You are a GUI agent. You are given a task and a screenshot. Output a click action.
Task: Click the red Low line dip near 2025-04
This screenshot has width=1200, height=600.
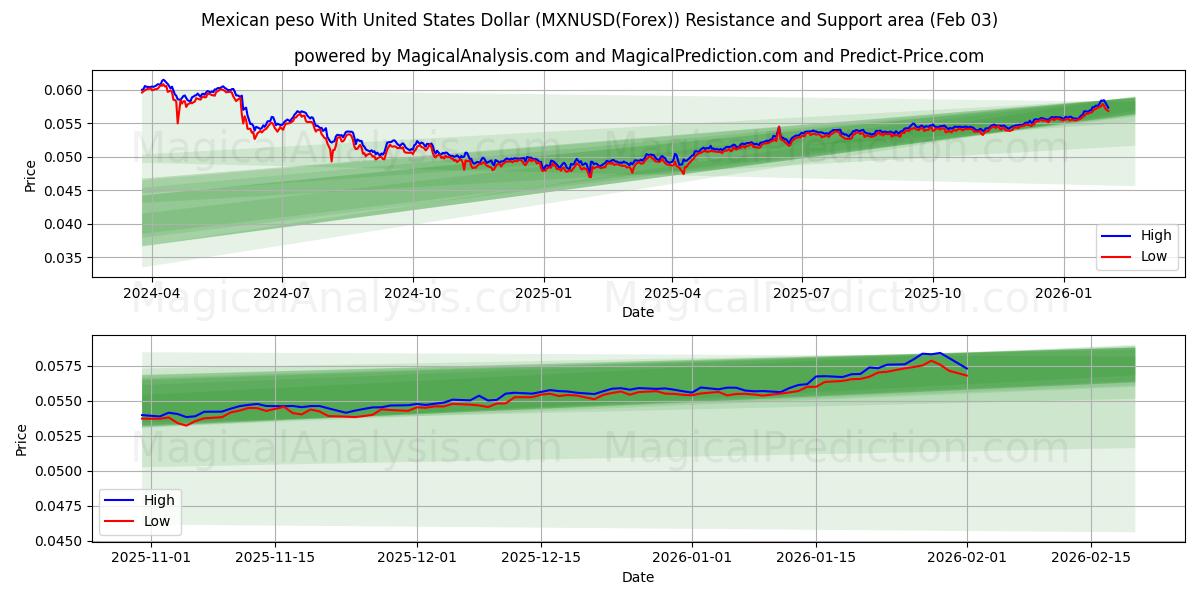pyautogui.click(x=682, y=172)
